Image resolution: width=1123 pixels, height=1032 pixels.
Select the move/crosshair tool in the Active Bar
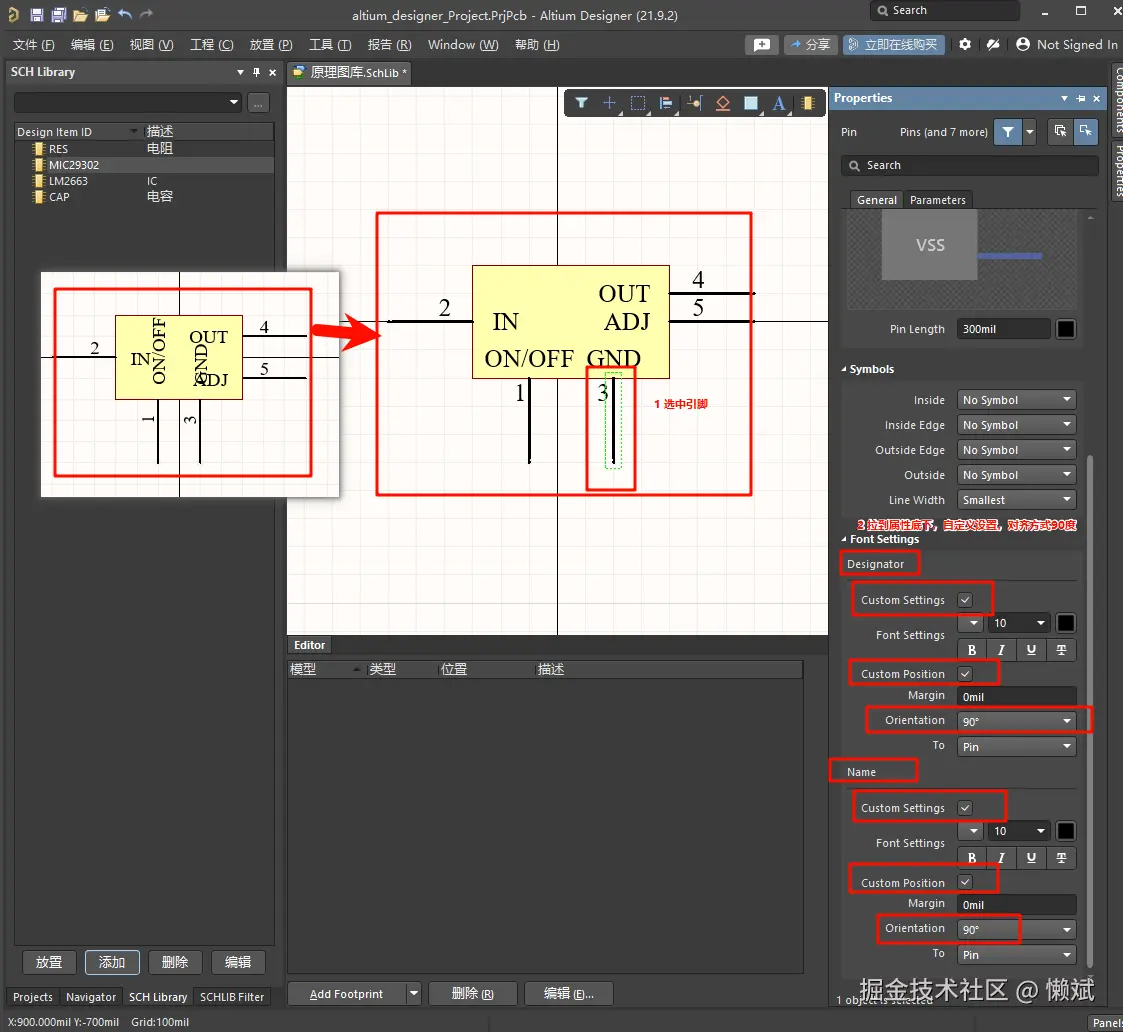tap(609, 103)
